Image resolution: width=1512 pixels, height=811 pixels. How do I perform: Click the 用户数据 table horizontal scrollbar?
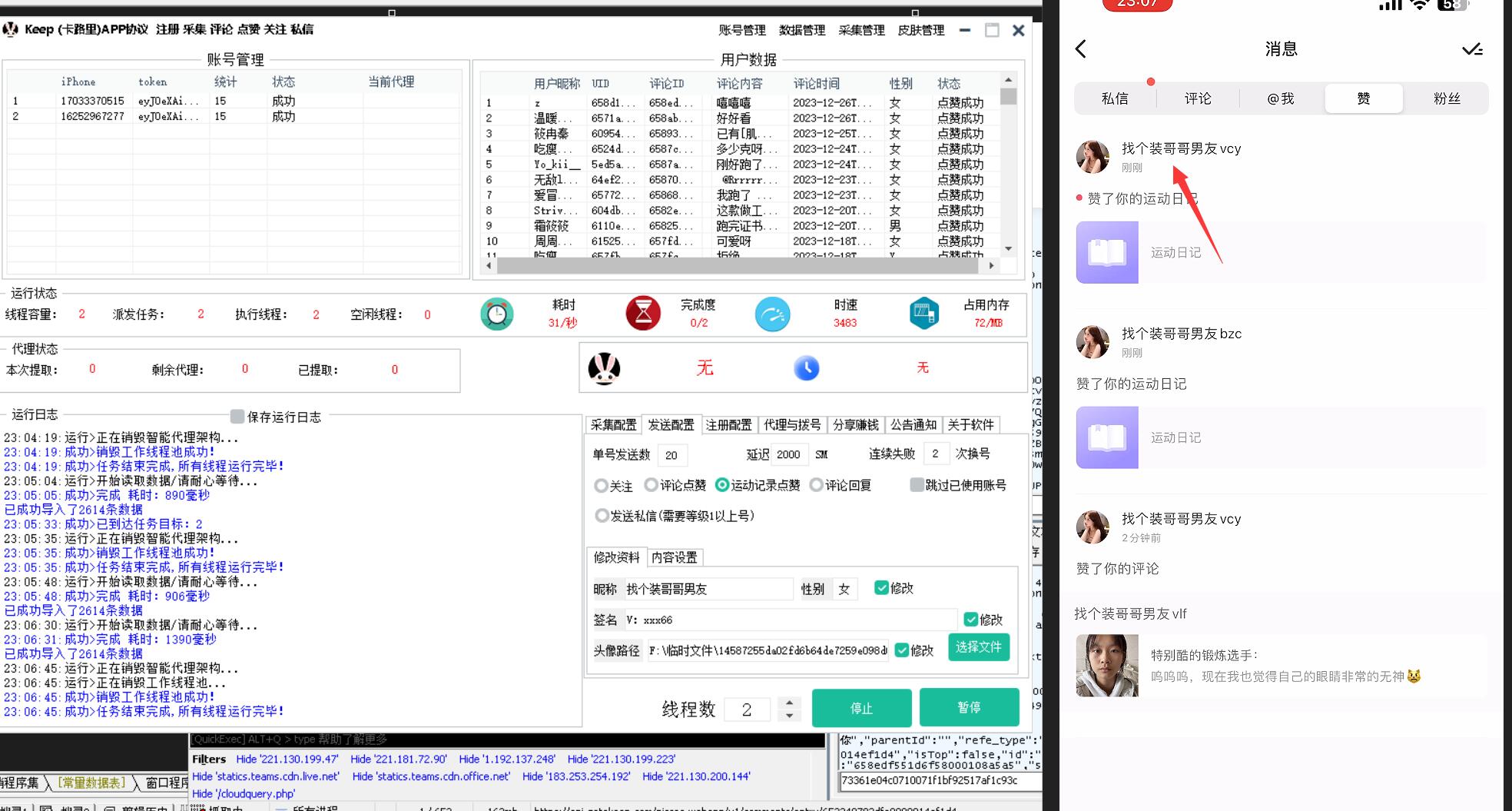(737, 265)
